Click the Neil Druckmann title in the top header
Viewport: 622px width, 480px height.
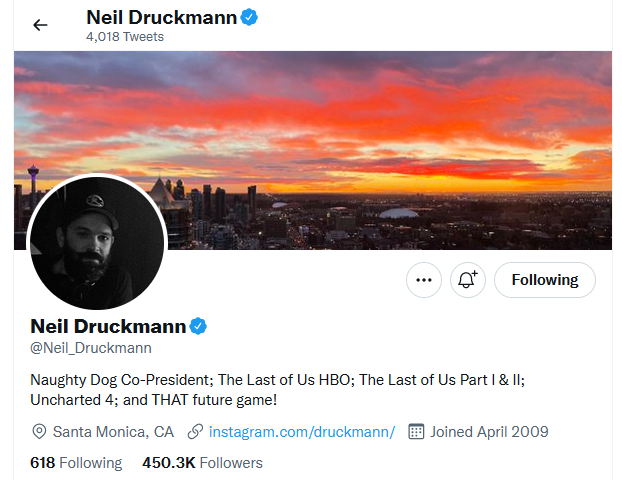(159, 17)
